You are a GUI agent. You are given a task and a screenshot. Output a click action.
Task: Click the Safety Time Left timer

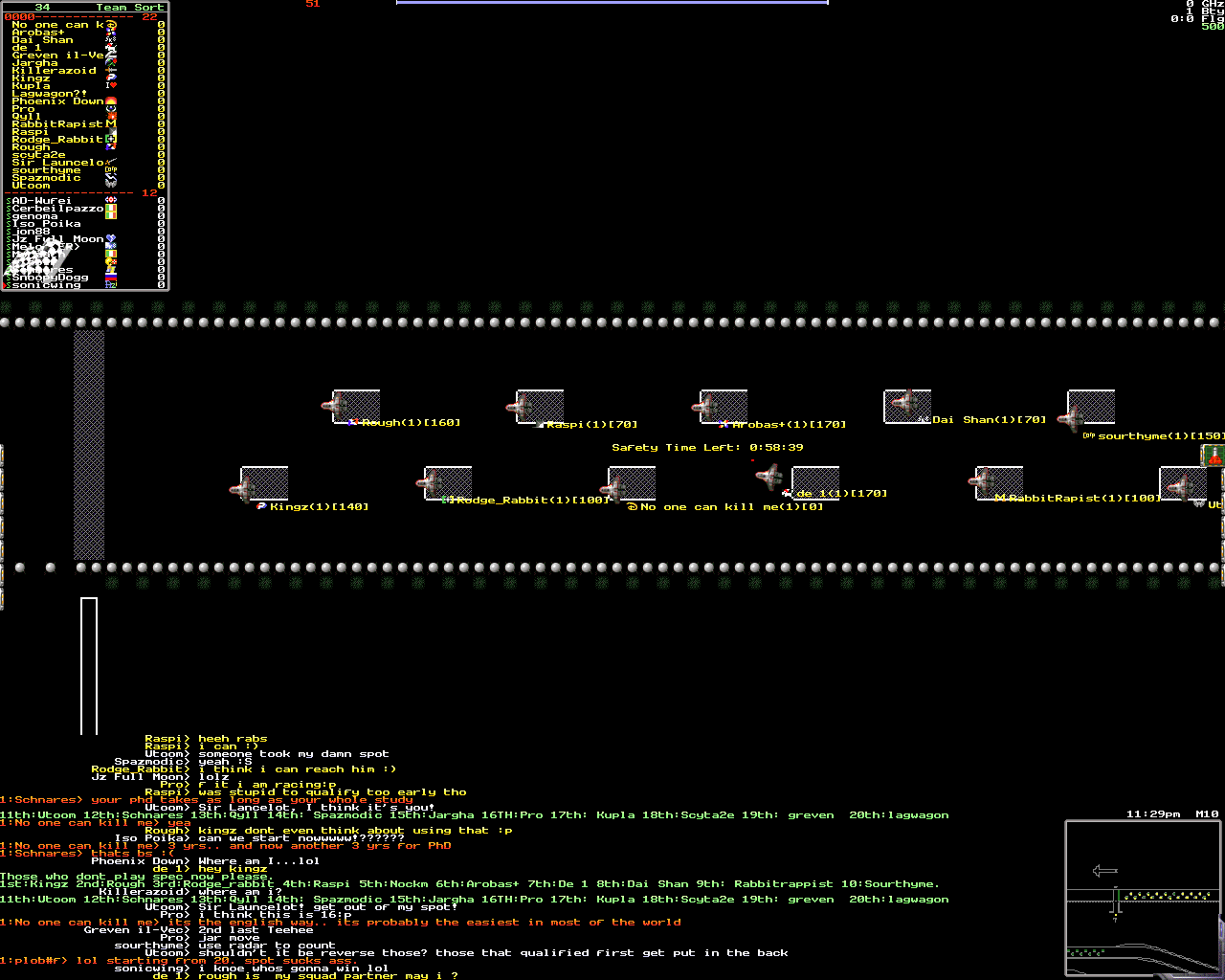707,448
